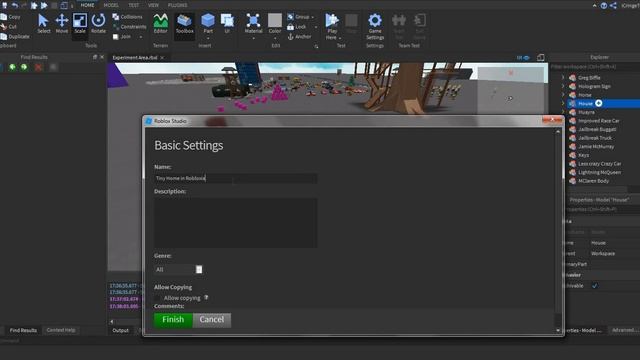640x360 pixels.
Task: Click the green previous-result arrow in Find Results
Action: coord(12,67)
